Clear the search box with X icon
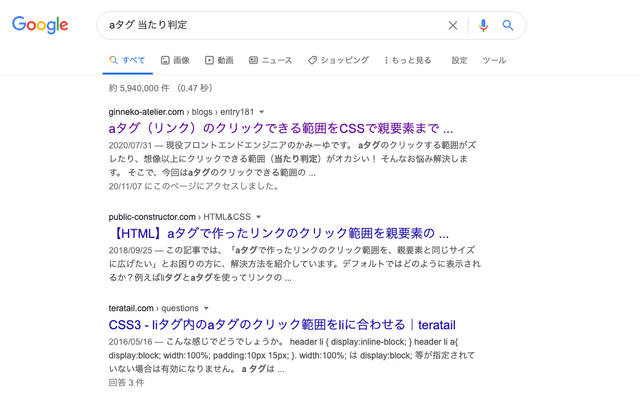640x400 pixels. 453,25
